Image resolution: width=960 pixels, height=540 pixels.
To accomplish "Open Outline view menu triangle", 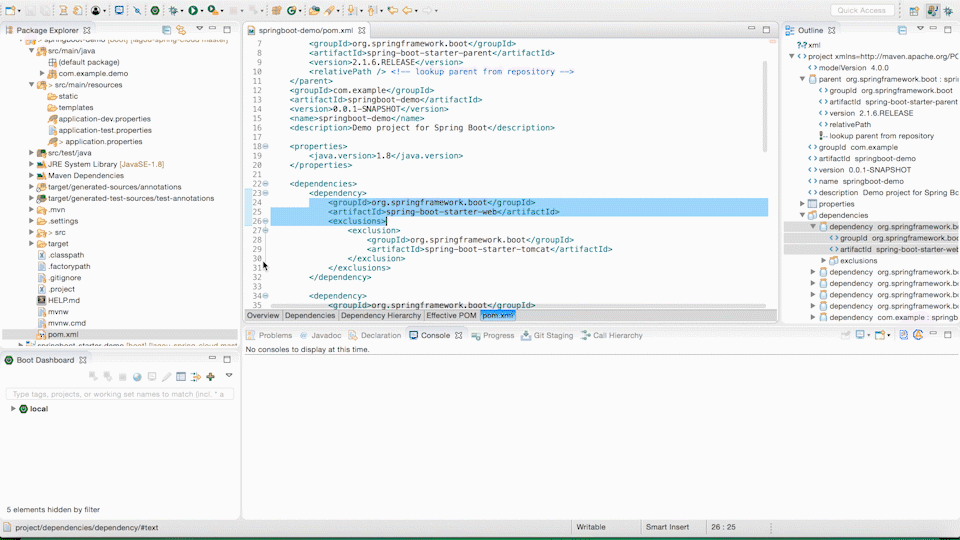I will [920, 29].
